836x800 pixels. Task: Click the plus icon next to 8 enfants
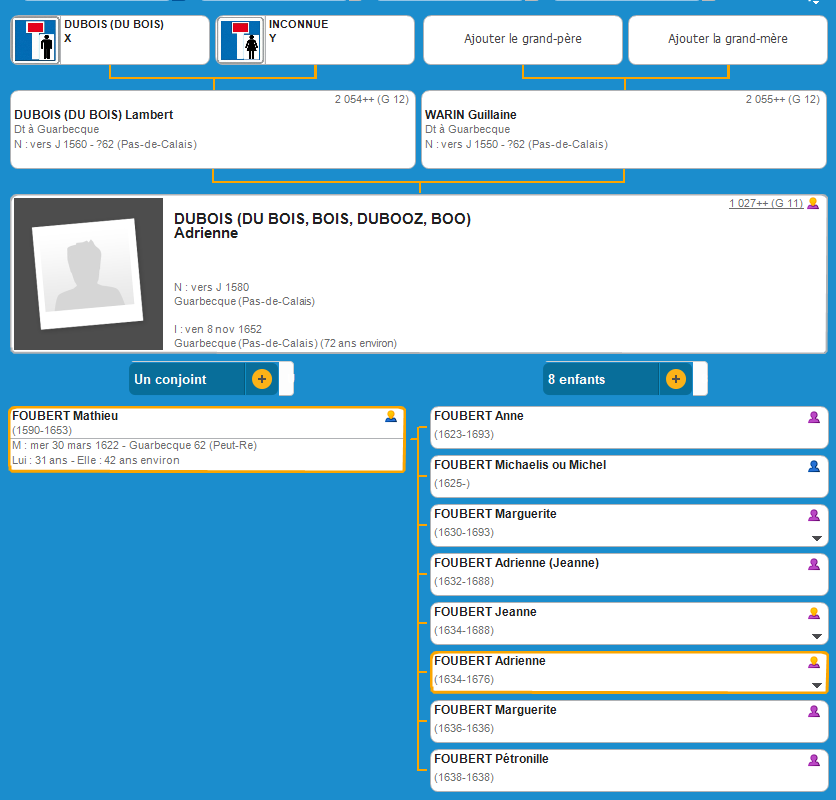675,379
